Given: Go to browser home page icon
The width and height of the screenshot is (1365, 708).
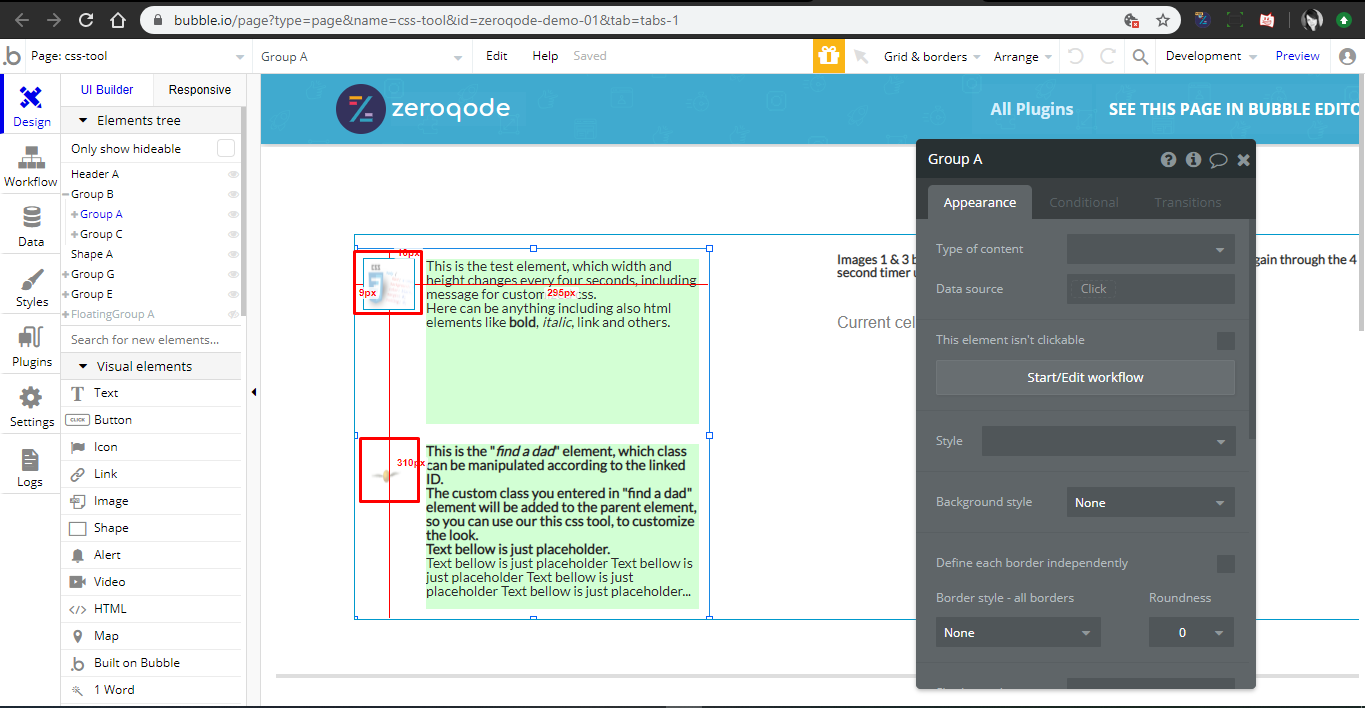Looking at the screenshot, I should pyautogui.click(x=118, y=20).
